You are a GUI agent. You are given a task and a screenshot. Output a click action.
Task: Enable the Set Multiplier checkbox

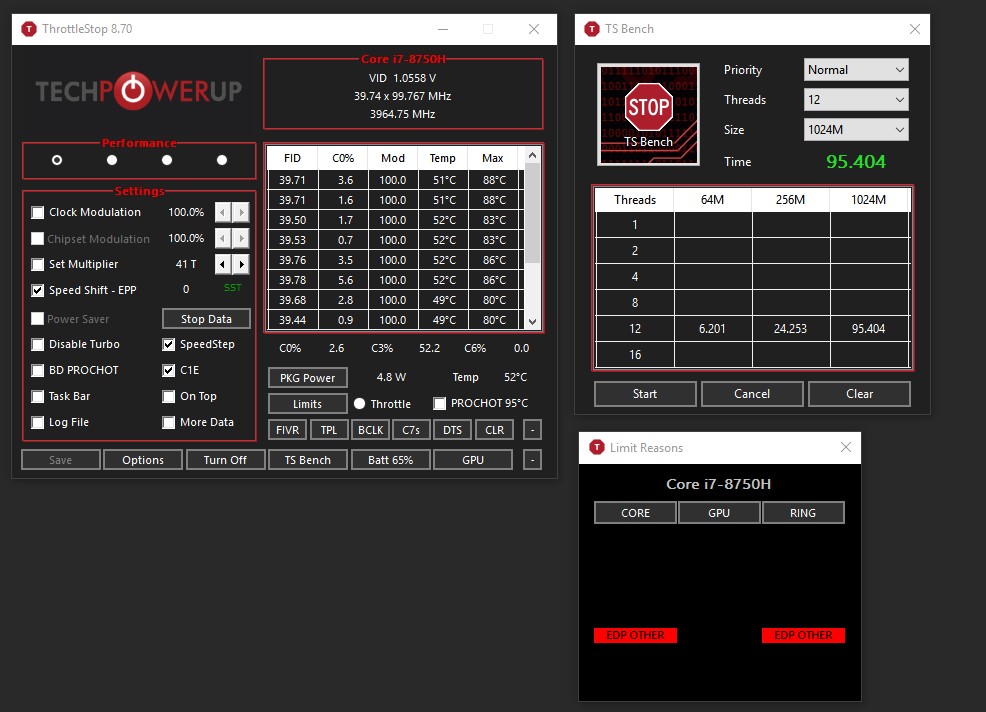click(38, 264)
